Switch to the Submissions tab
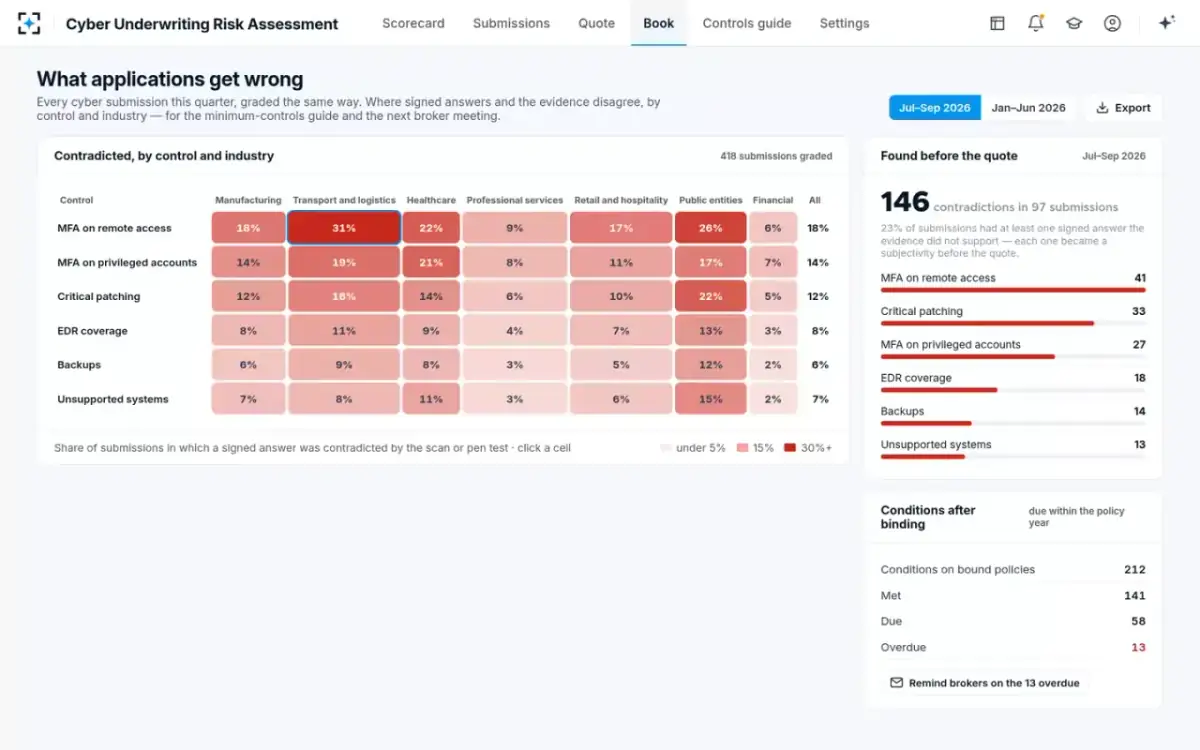Viewport: 1200px width, 750px height. tap(511, 23)
